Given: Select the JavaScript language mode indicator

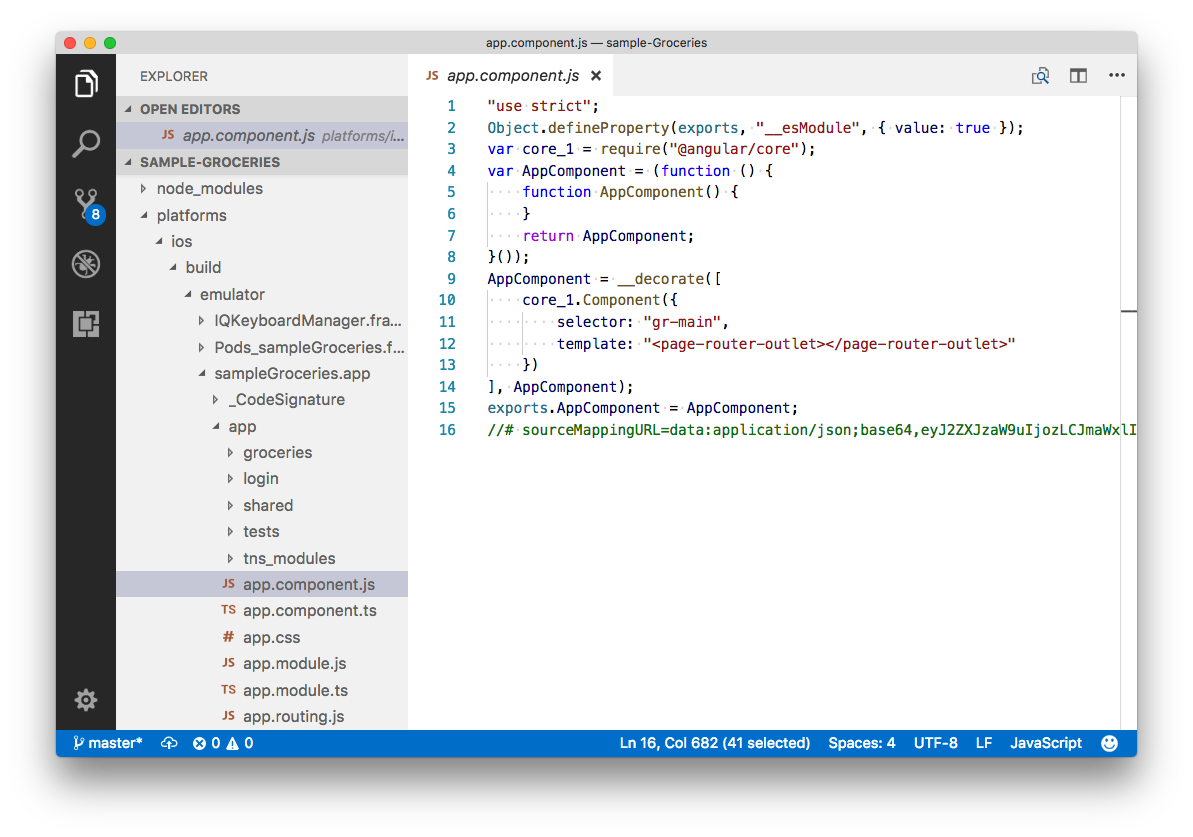Looking at the screenshot, I should click(x=1046, y=743).
